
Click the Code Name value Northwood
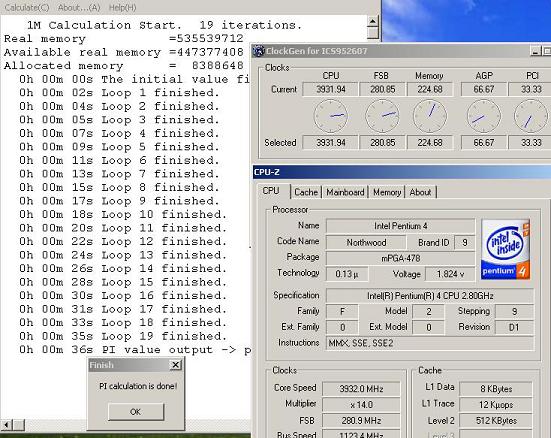coord(366,243)
